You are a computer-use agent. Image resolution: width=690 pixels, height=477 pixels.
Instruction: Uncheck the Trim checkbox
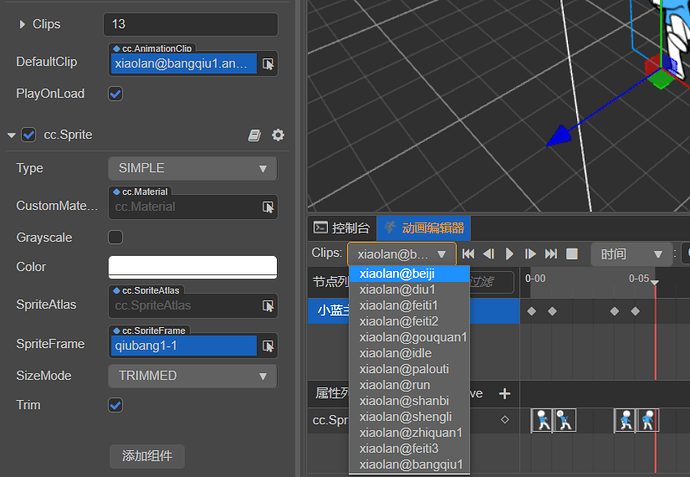coord(115,405)
